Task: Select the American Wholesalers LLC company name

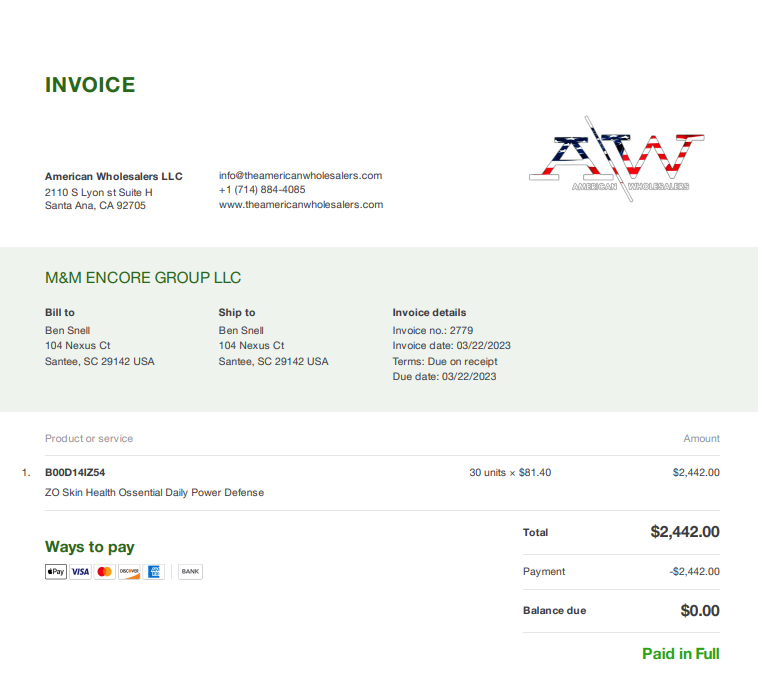Action: click(x=114, y=176)
